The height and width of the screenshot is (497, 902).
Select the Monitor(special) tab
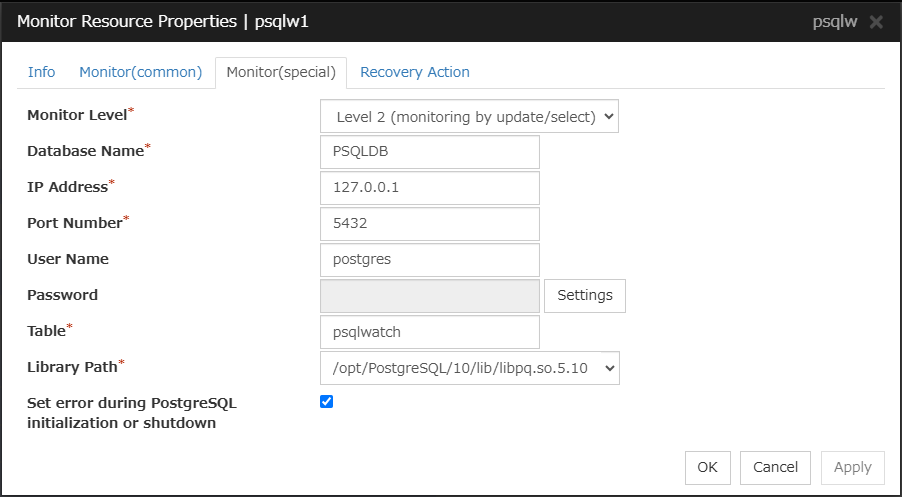[281, 72]
